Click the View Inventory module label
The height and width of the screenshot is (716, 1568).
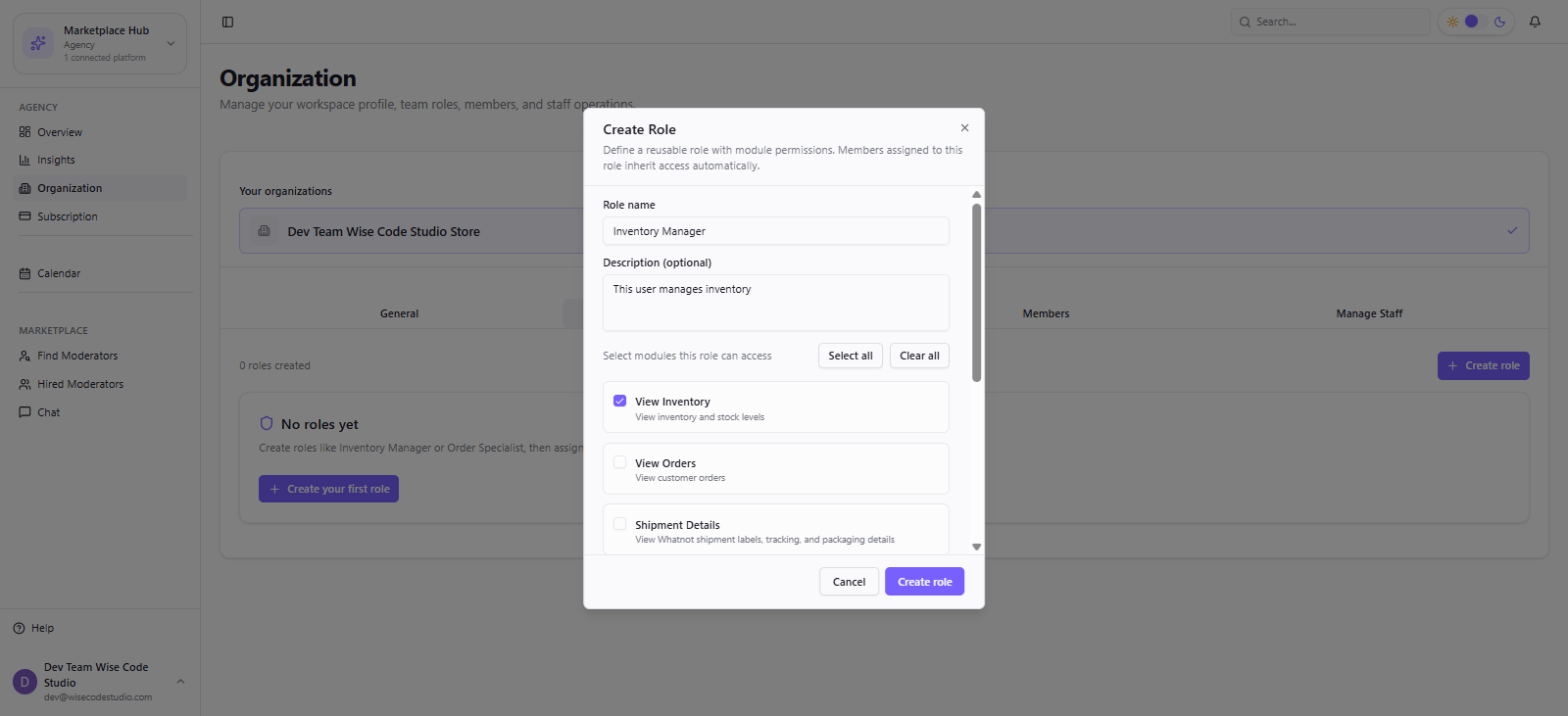pyautogui.click(x=672, y=402)
